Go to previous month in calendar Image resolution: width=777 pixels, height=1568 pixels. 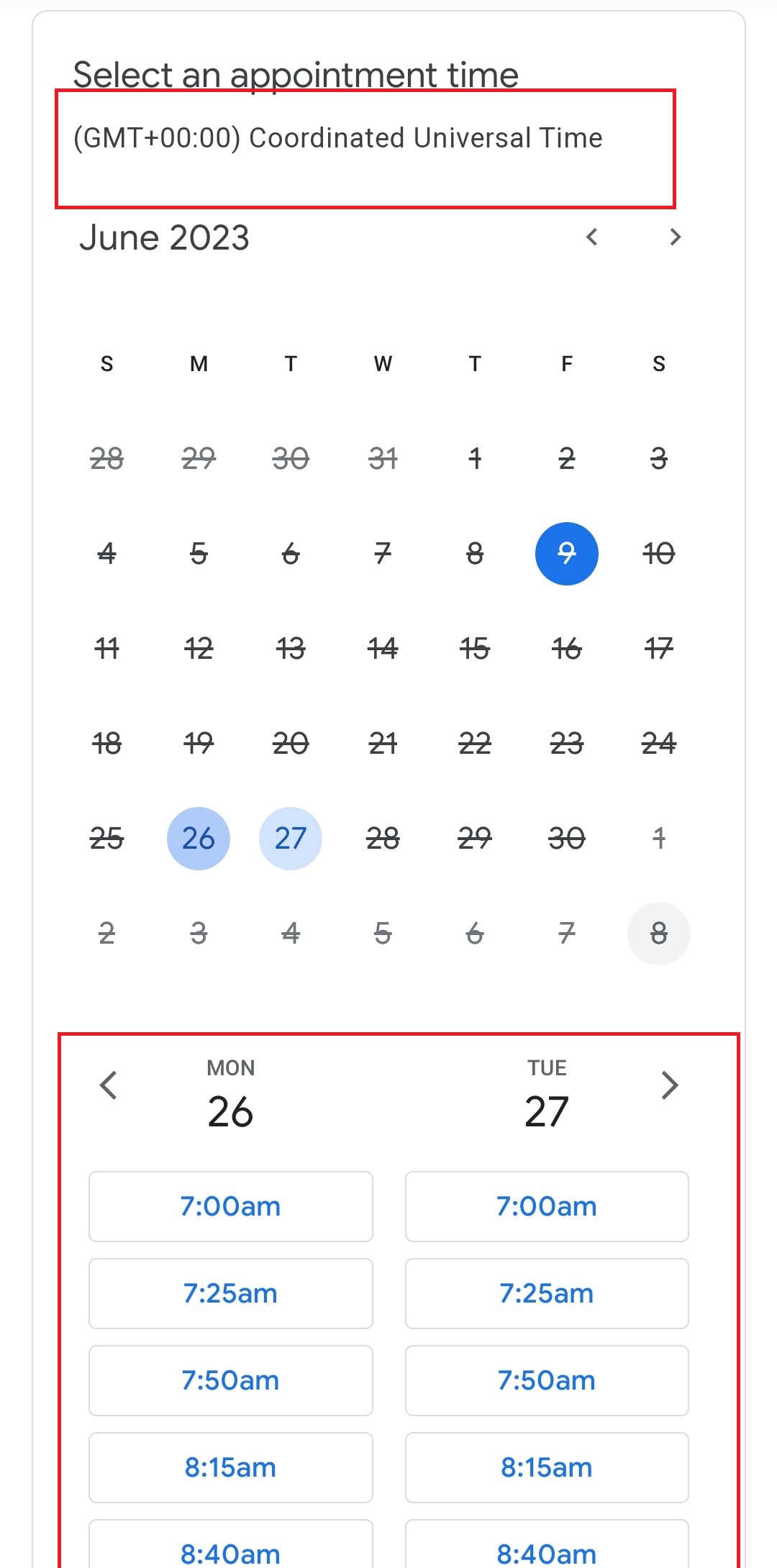[x=592, y=237]
